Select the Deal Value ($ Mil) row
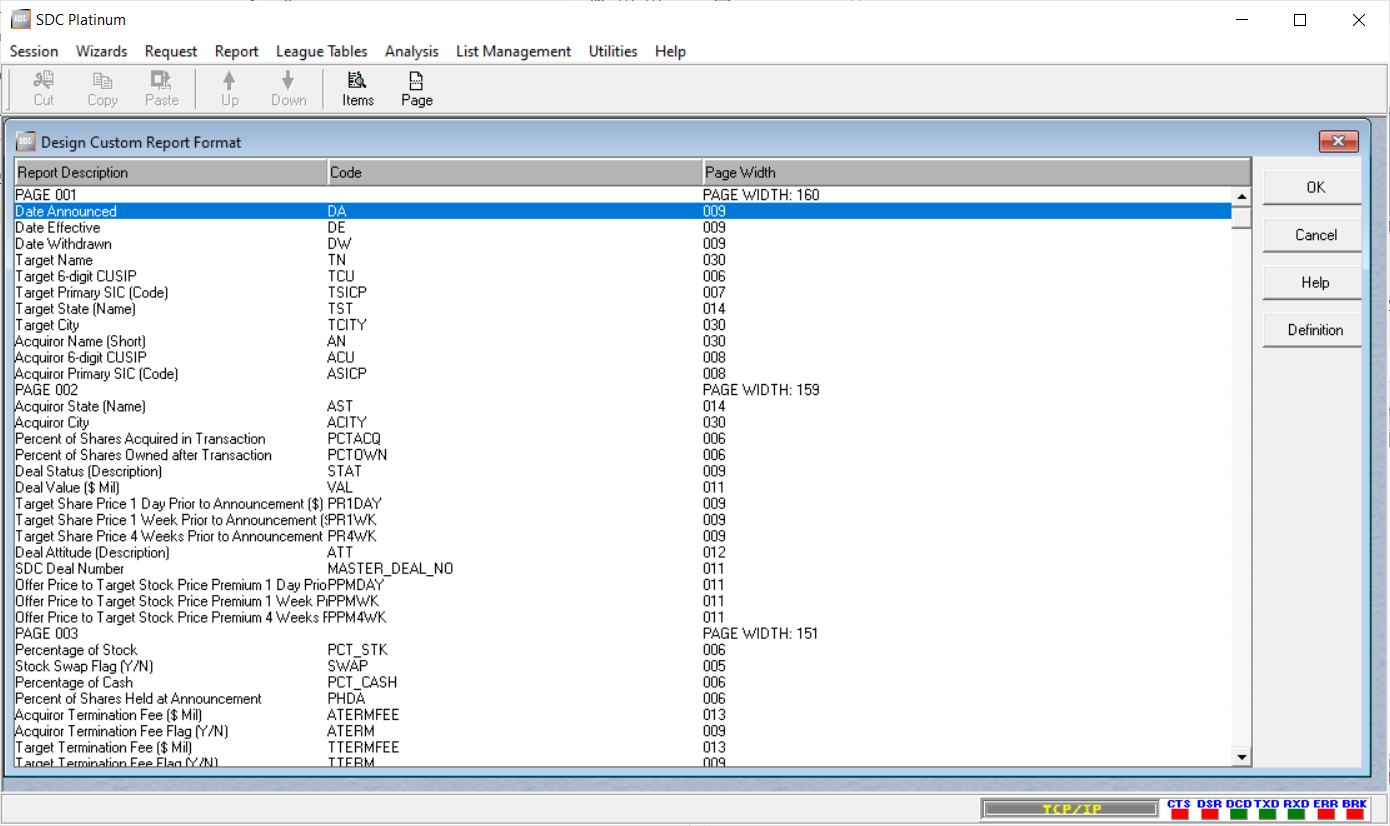This screenshot has width=1390, height=826. point(67,488)
